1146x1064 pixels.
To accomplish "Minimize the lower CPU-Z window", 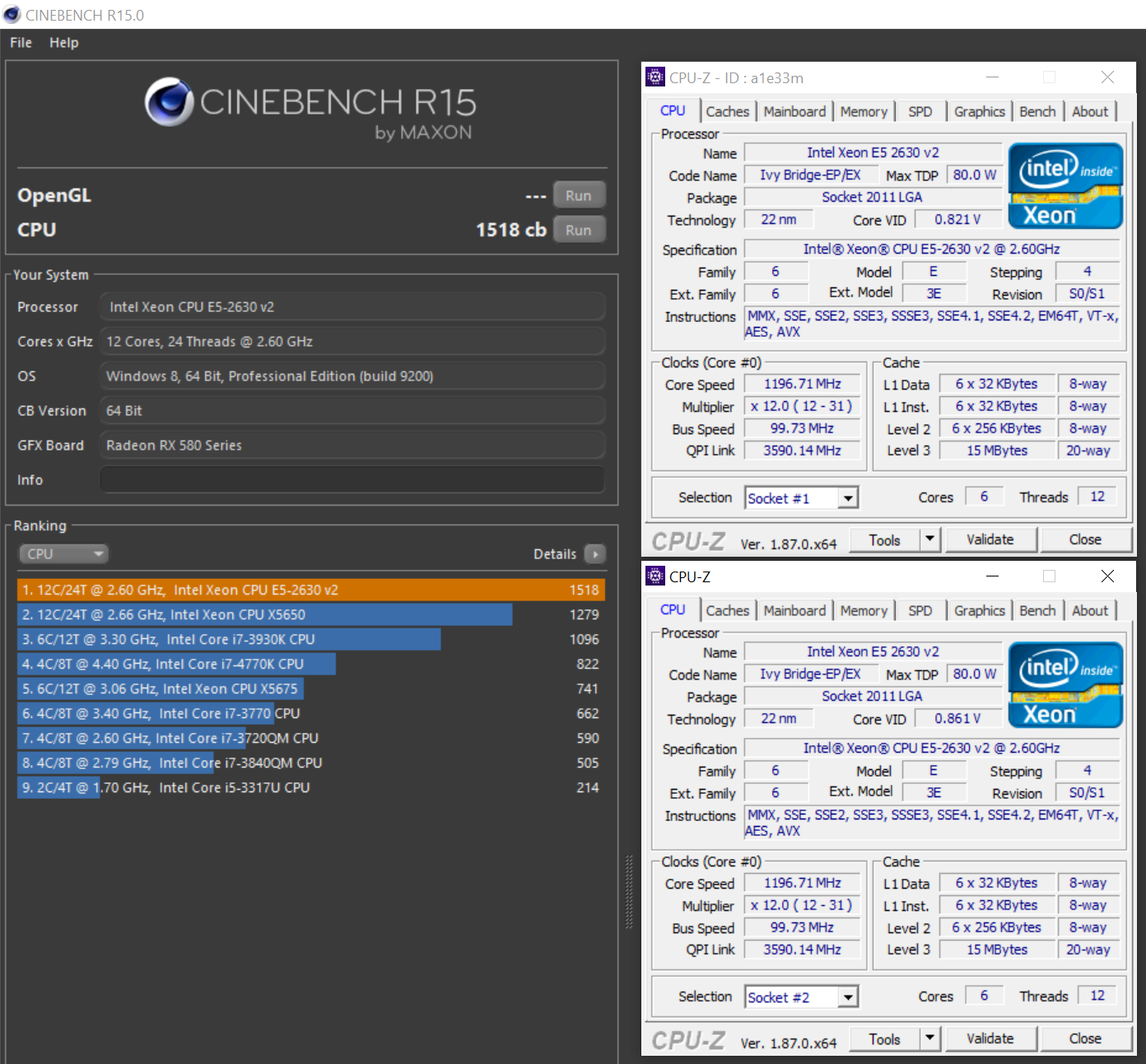I will point(992,576).
